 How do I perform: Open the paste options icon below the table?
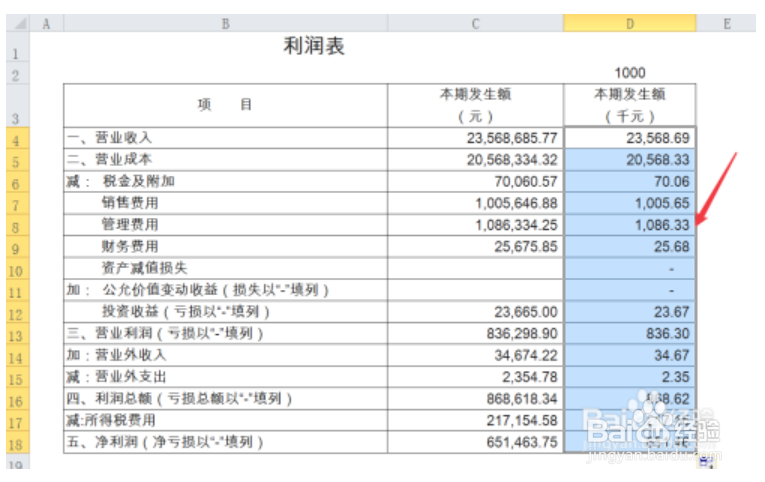[706, 462]
